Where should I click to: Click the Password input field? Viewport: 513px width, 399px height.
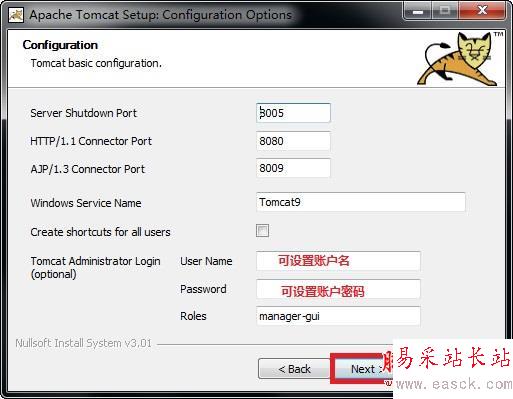[x=338, y=289]
